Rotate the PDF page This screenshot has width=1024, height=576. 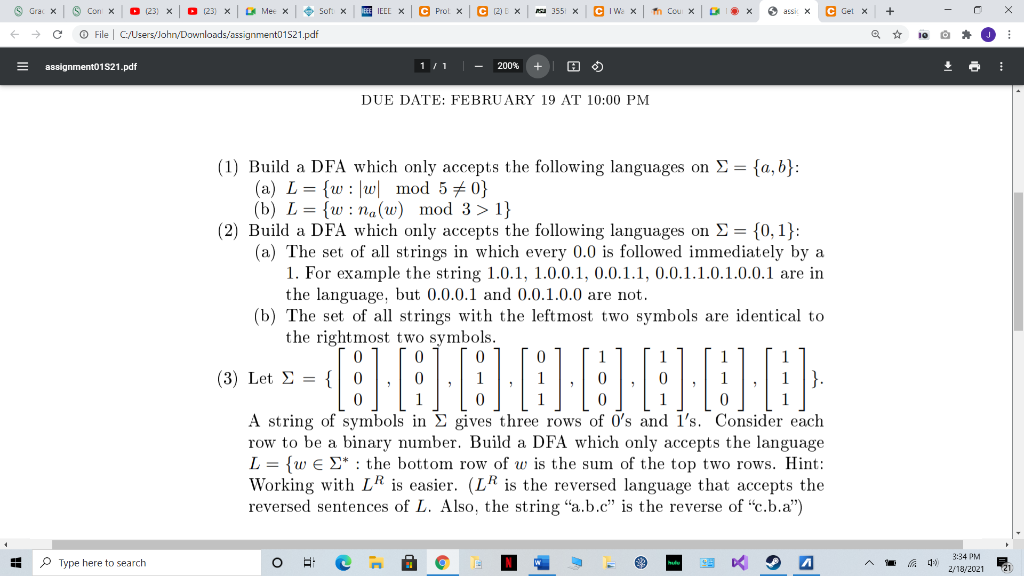pyautogui.click(x=598, y=66)
